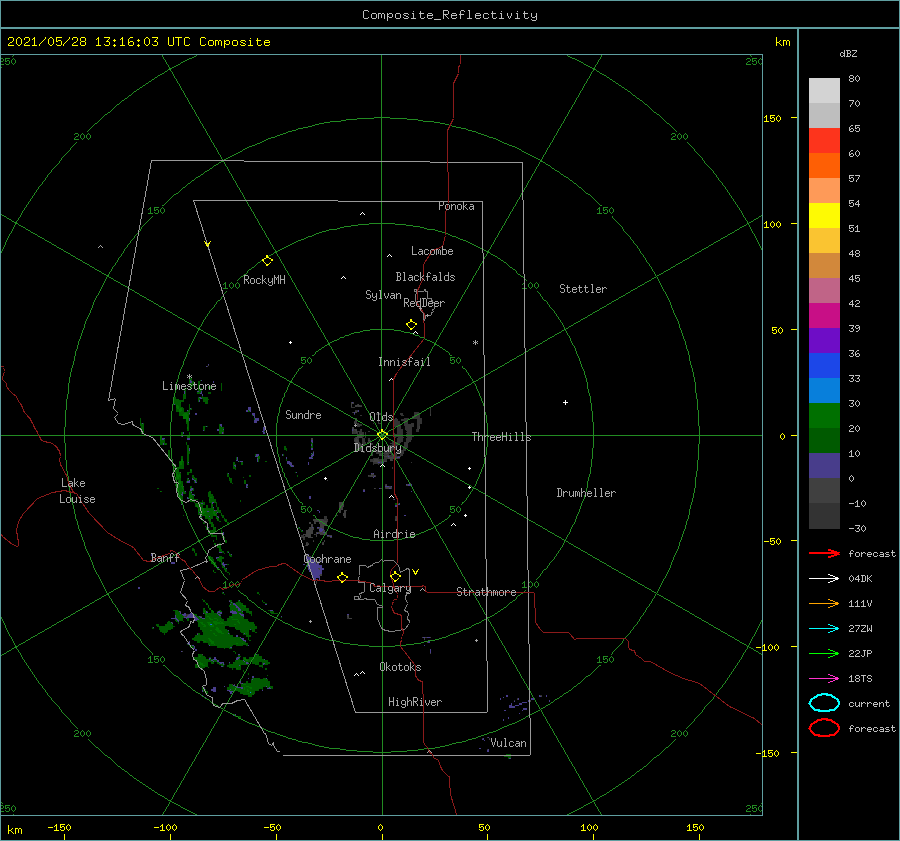Click the Sundre city label

(x=303, y=414)
